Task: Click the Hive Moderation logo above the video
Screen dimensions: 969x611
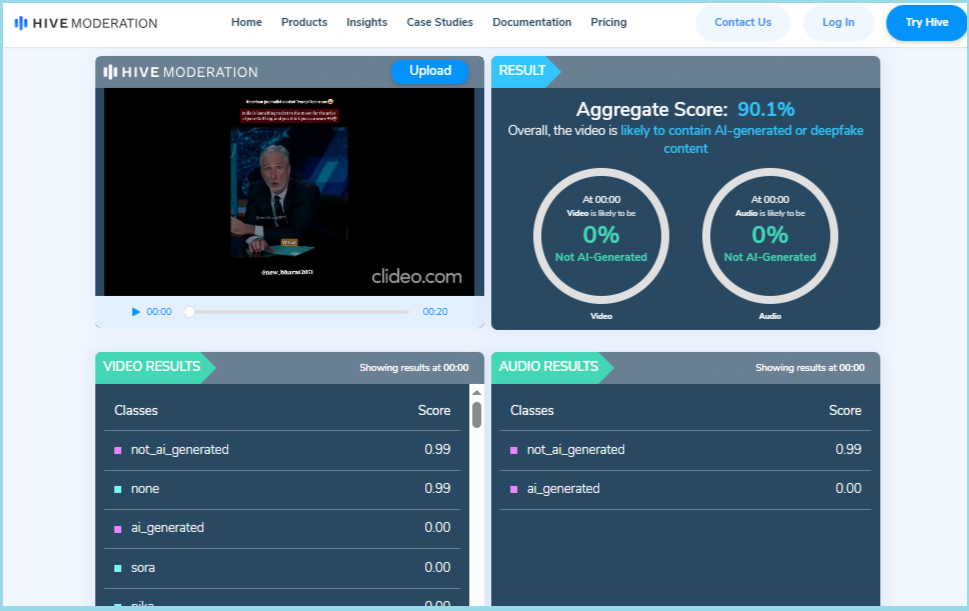Action: tap(180, 72)
